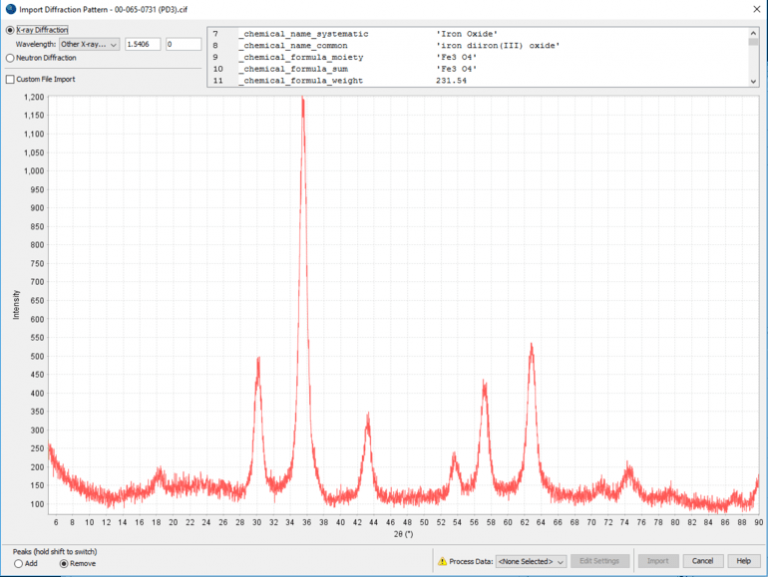Select the Neutron Diffraction option
The height and width of the screenshot is (577, 768).
click(x=10, y=58)
